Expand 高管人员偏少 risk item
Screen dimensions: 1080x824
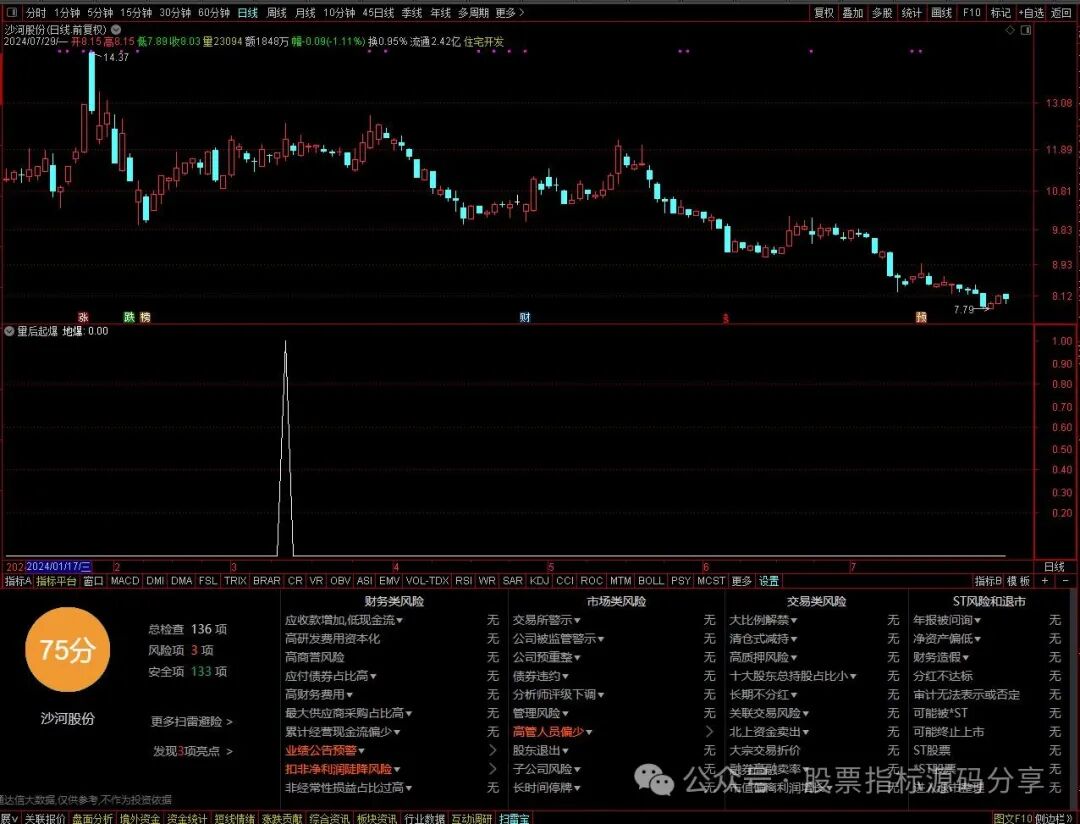(552, 732)
